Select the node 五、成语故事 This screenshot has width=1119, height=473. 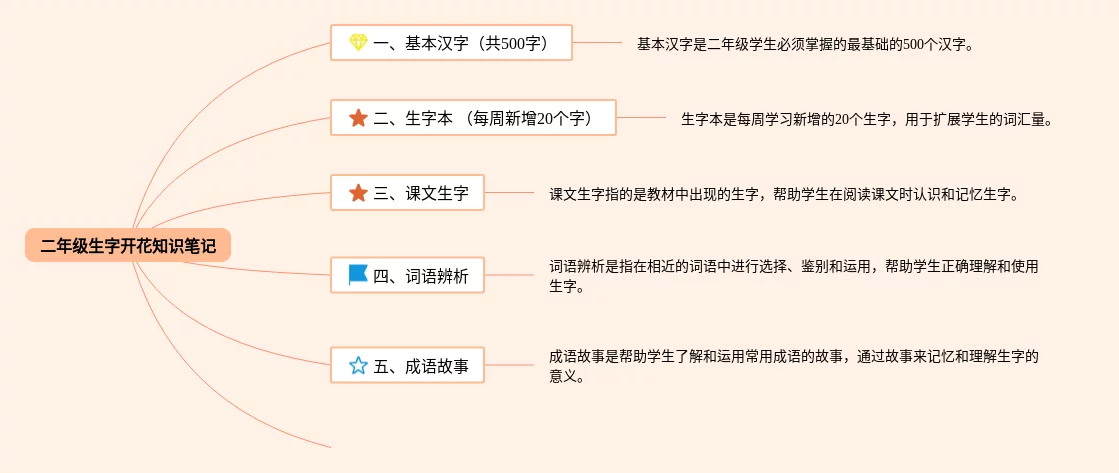407,366
